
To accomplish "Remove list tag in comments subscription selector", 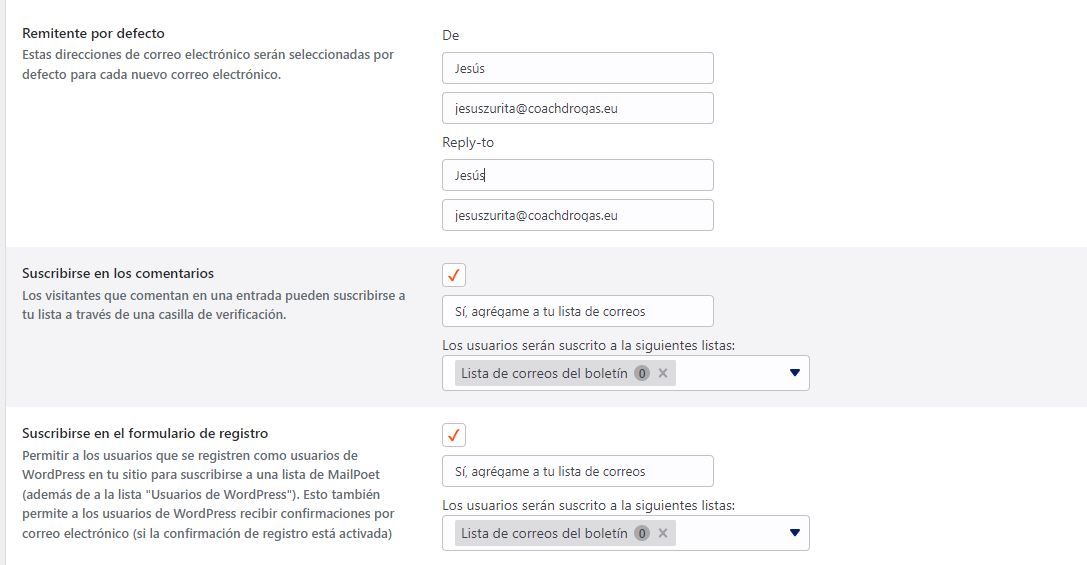I will (x=663, y=373).
